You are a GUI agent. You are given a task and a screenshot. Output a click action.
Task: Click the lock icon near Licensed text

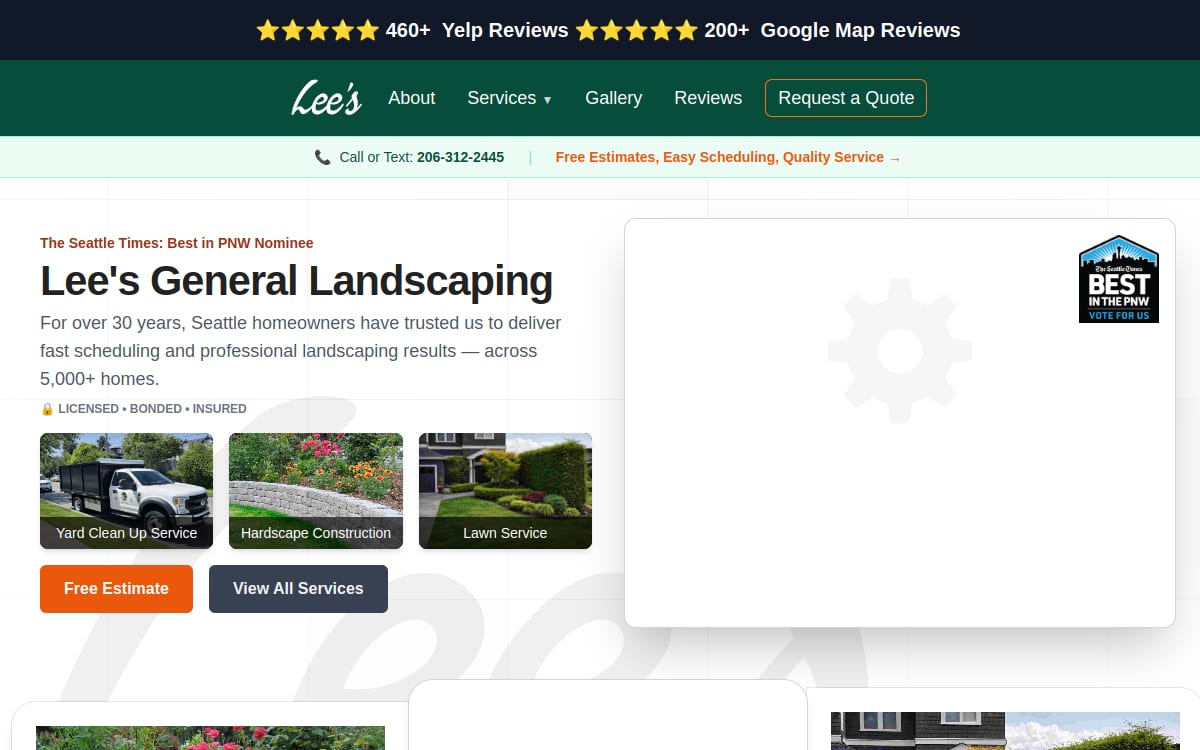click(x=47, y=409)
